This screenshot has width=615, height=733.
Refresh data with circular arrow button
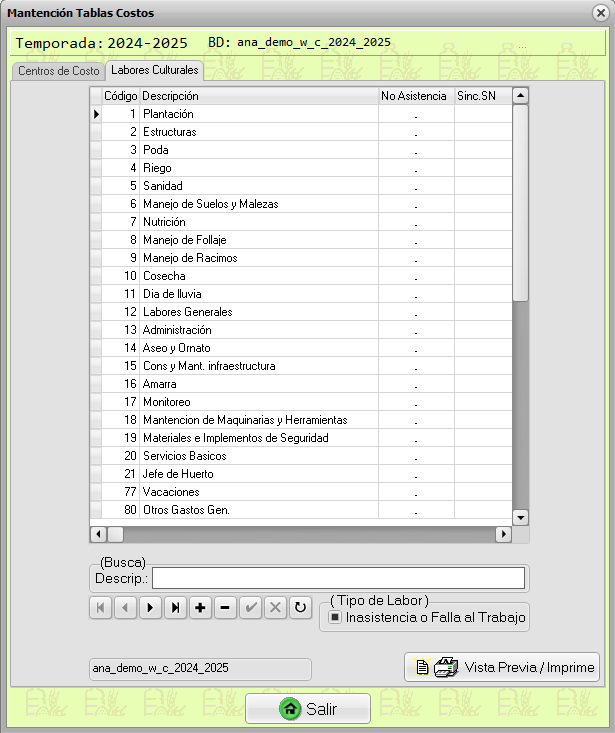pos(300,608)
